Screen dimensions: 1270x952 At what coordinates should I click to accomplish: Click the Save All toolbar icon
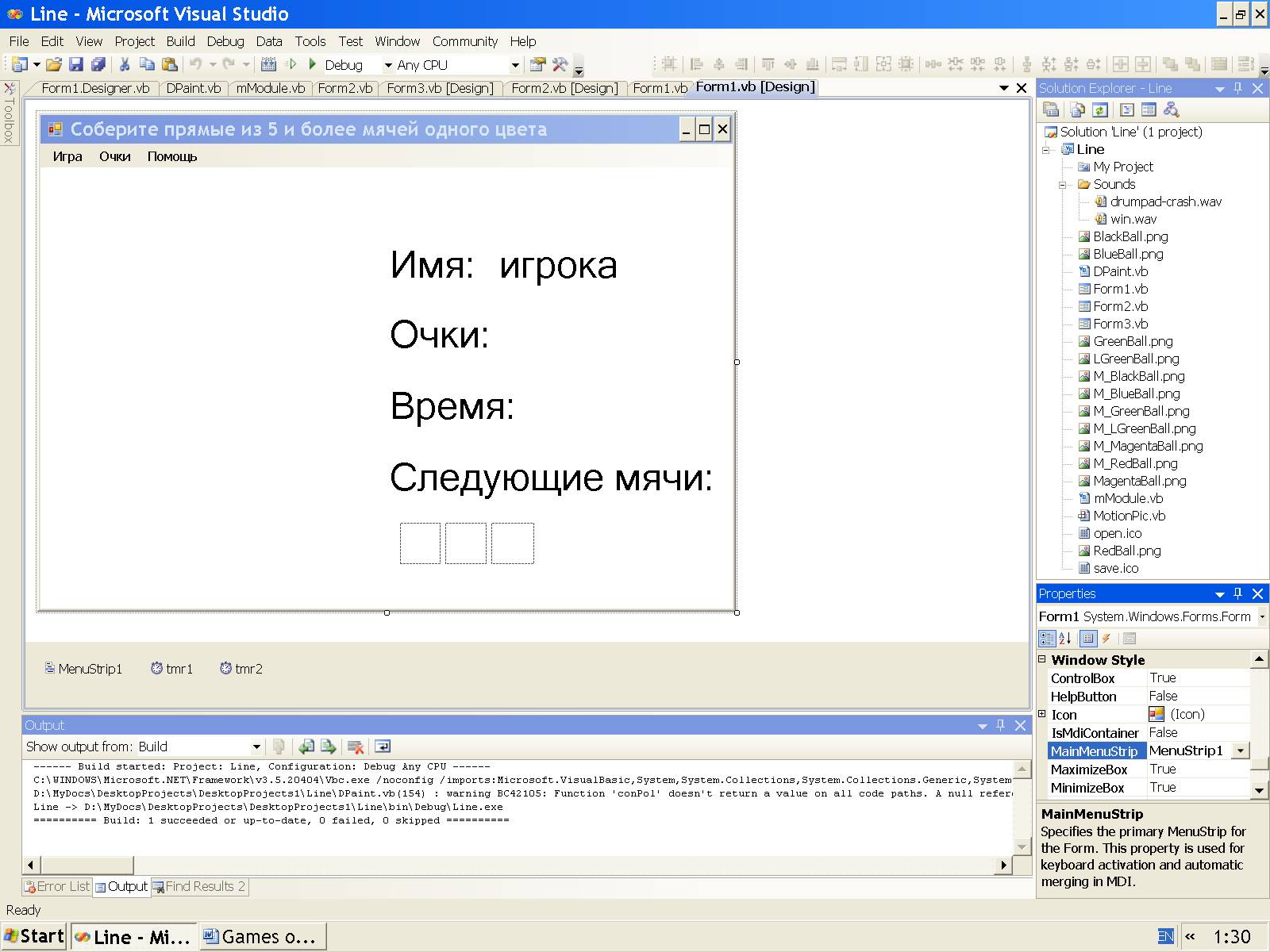tap(98, 65)
